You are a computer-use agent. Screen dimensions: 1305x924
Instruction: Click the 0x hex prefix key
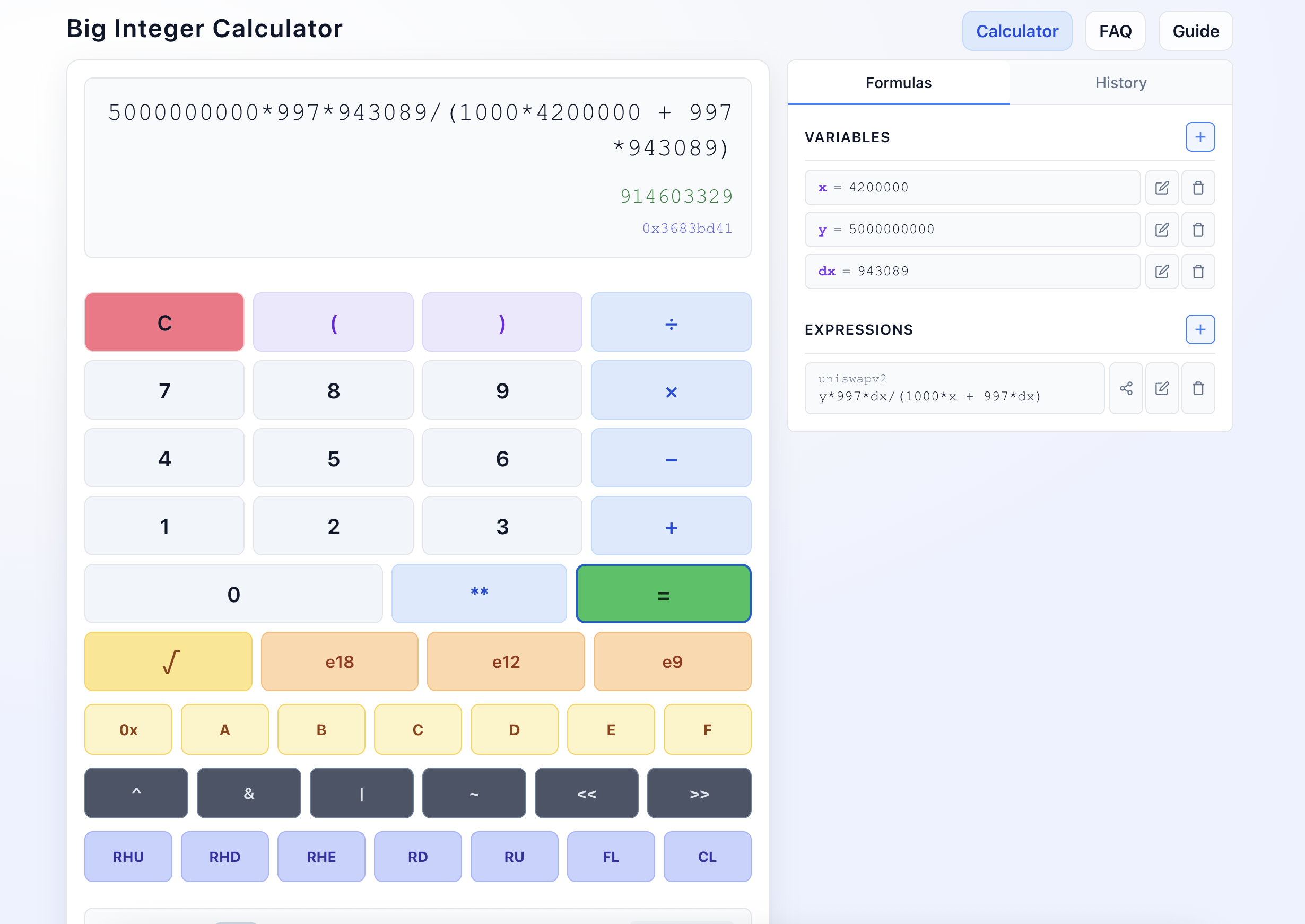click(128, 729)
